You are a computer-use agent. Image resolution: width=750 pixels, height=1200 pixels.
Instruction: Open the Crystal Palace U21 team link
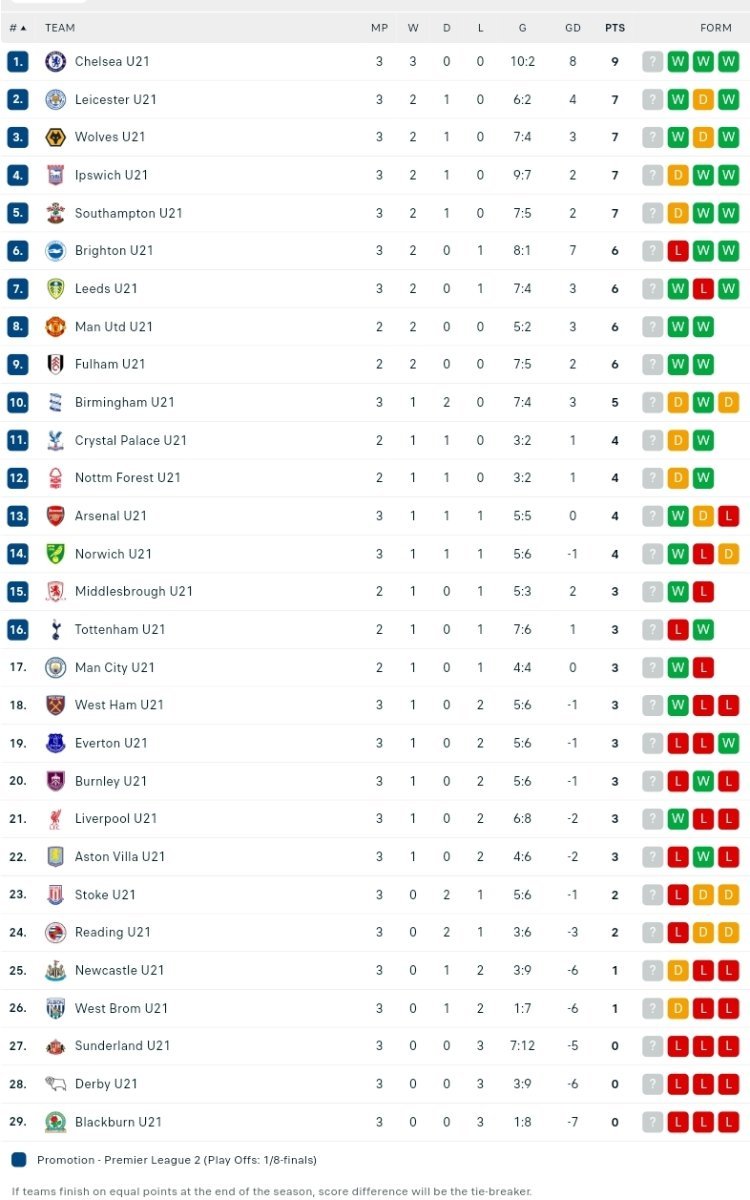(131, 440)
